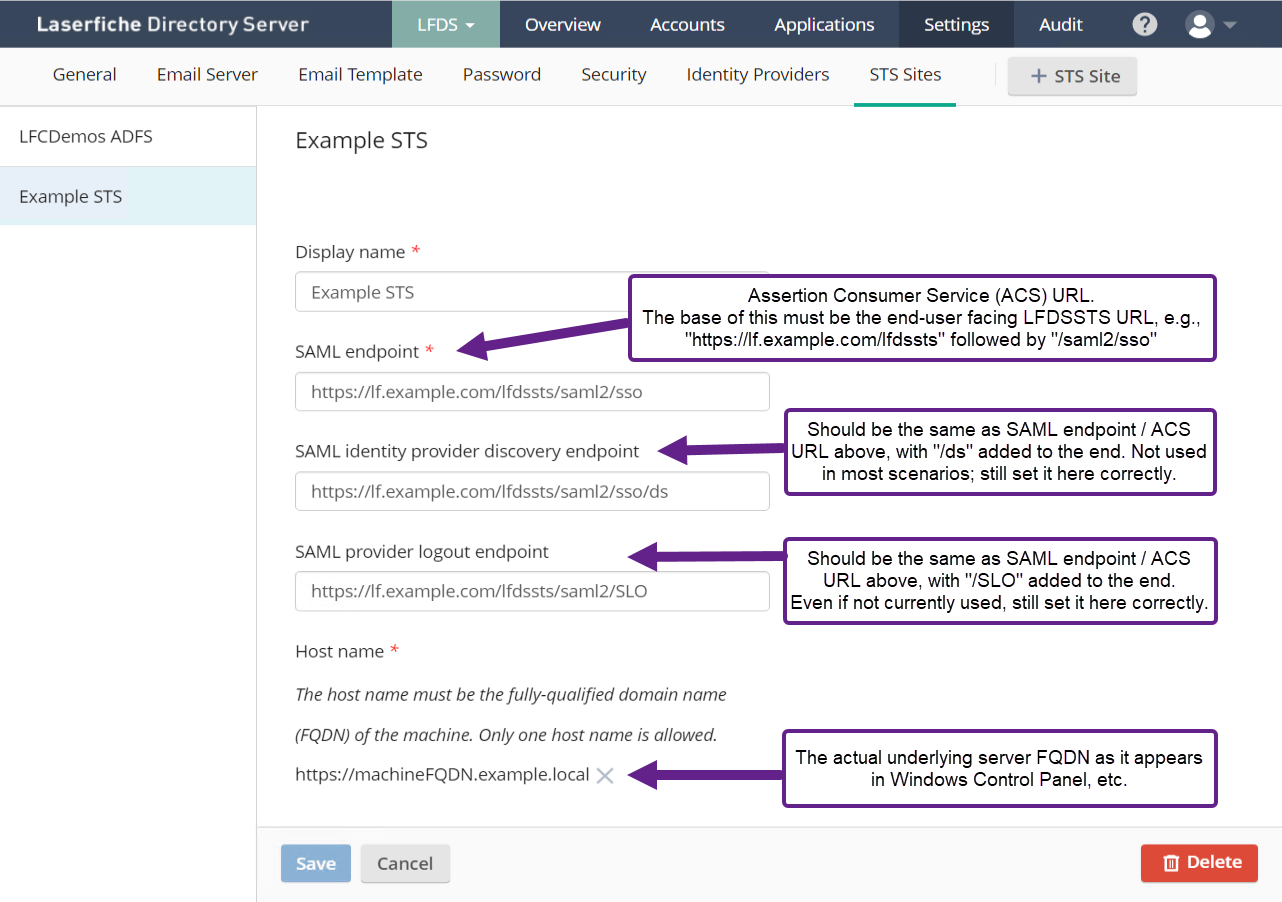Click the SAML endpoint input field
Viewport: 1282px width, 902px height.
point(532,392)
